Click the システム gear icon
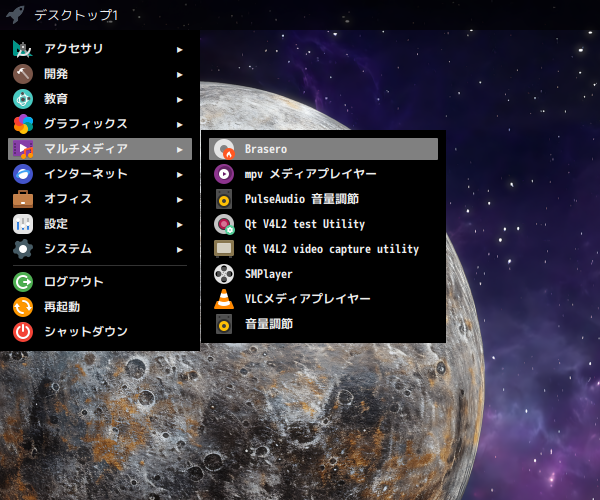This screenshot has width=600, height=500. pos(23,249)
